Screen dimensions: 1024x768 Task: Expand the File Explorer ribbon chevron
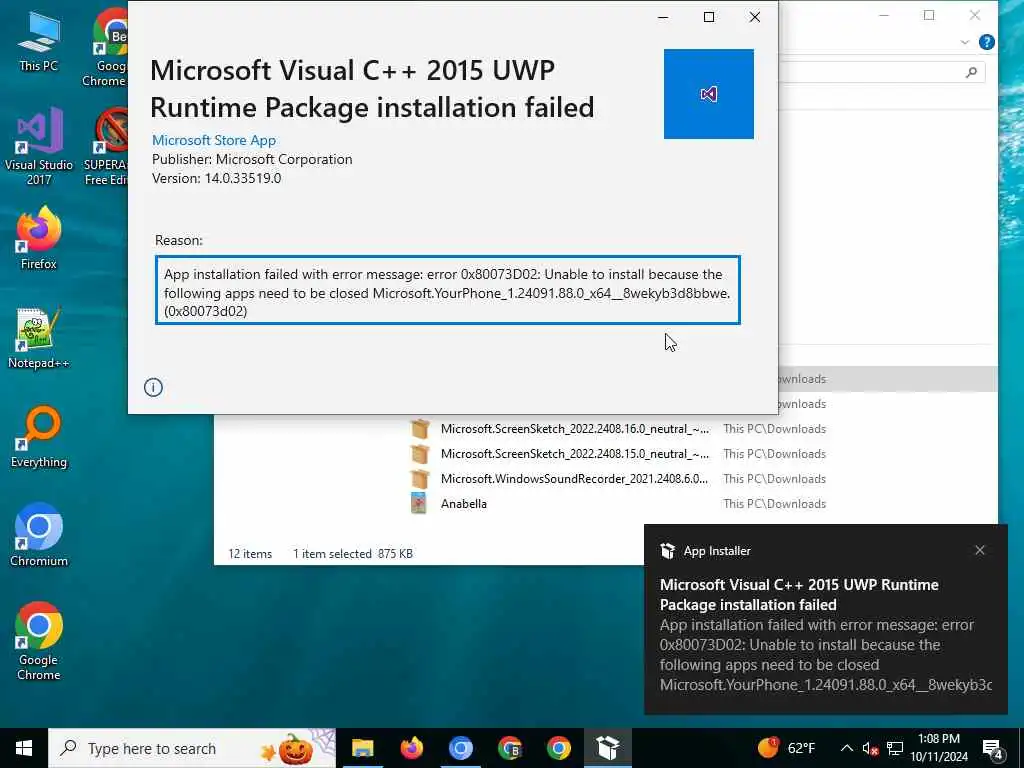click(965, 42)
